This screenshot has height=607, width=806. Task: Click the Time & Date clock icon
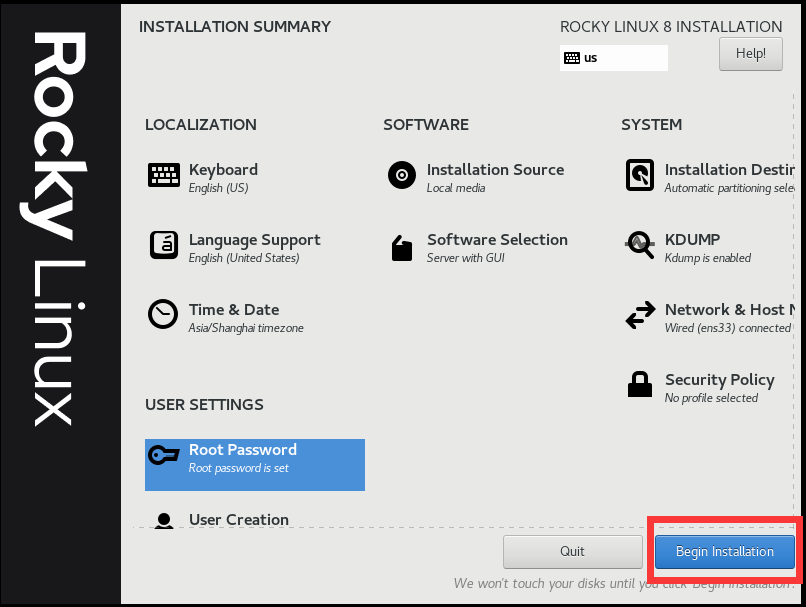pyautogui.click(x=163, y=314)
